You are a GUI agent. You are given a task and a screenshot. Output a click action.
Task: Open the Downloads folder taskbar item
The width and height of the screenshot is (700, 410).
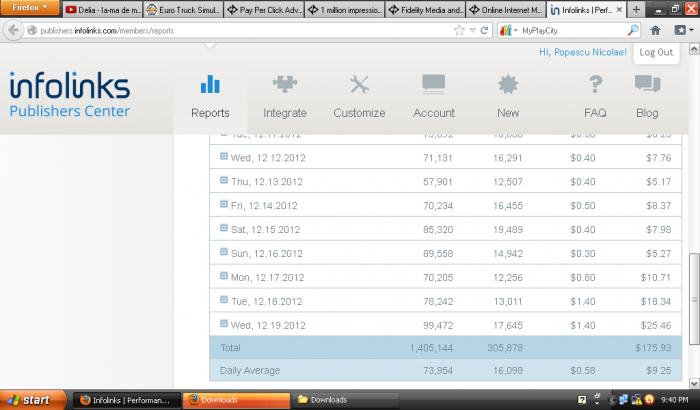click(346, 400)
